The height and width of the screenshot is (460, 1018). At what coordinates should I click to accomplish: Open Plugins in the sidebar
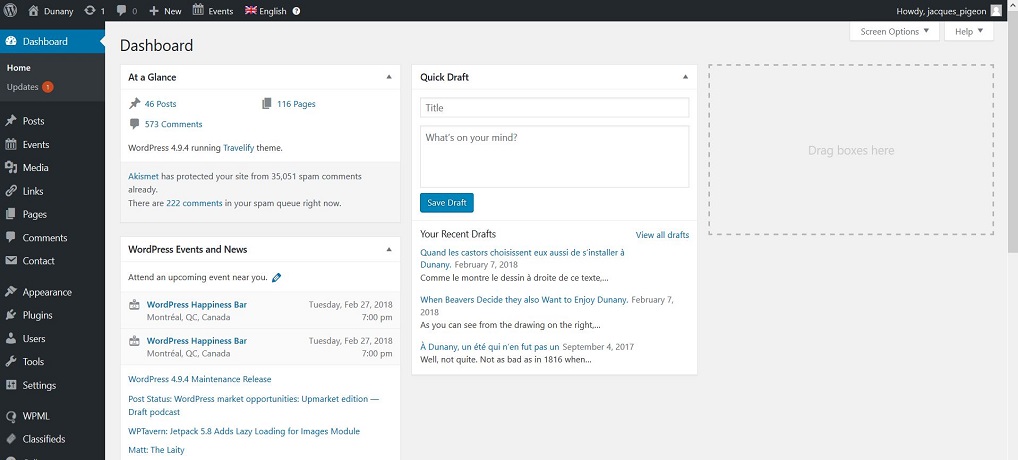[37, 315]
